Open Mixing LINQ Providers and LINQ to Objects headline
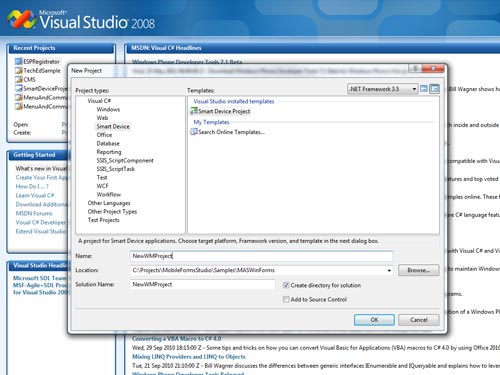Image resolution: width=500 pixels, height=375 pixels. pyautogui.click(x=189, y=357)
